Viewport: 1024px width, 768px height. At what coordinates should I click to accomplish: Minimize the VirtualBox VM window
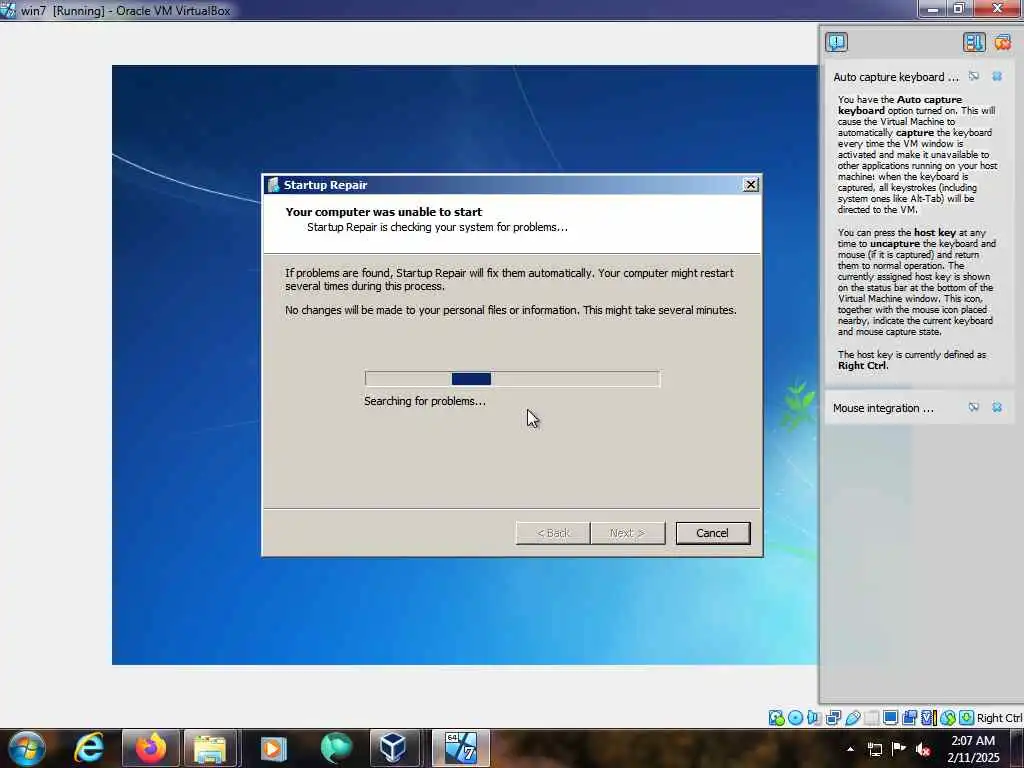coord(933,8)
